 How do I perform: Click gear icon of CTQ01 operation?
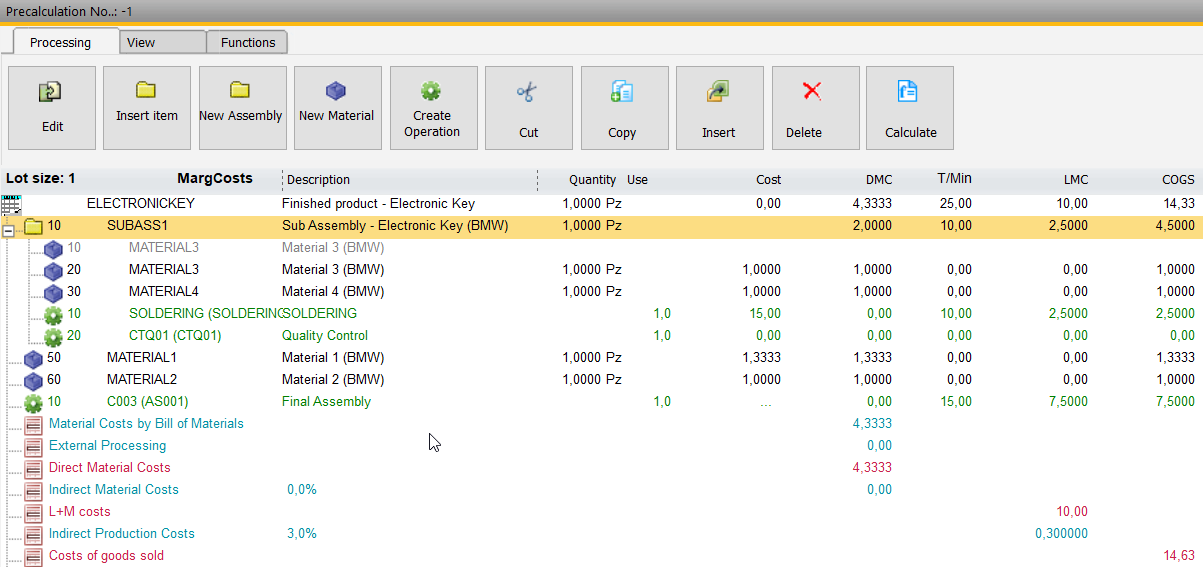(x=53, y=337)
